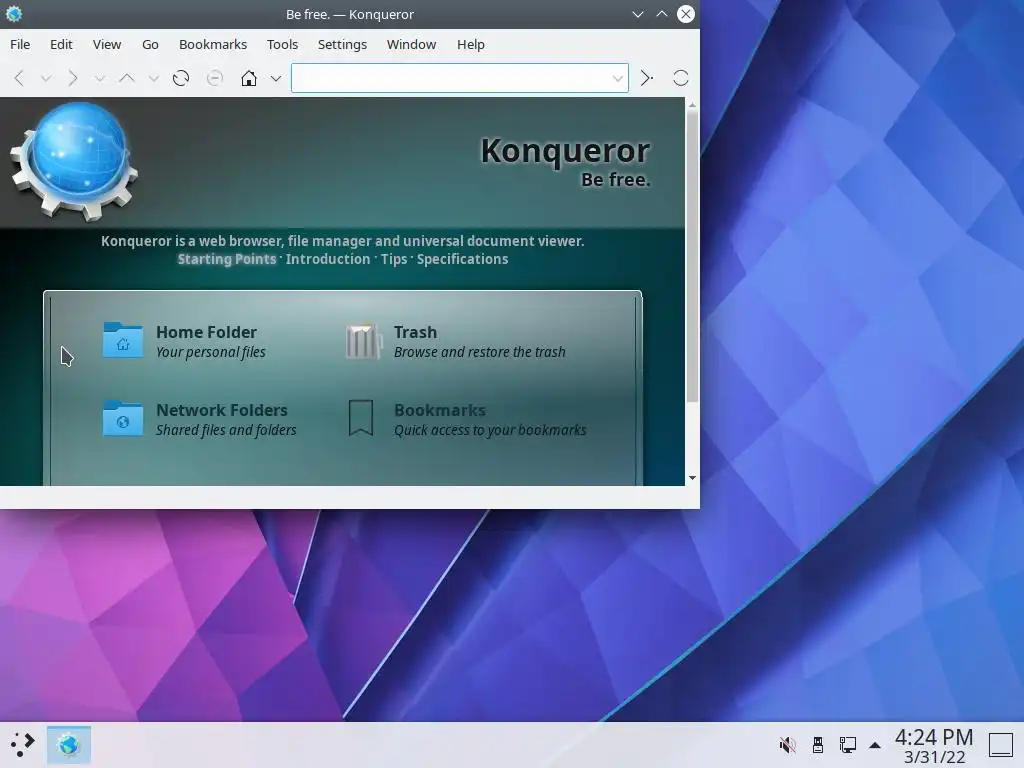Expand the Home button dropdown arrow
This screenshot has width=1024, height=768.
[x=276, y=79]
